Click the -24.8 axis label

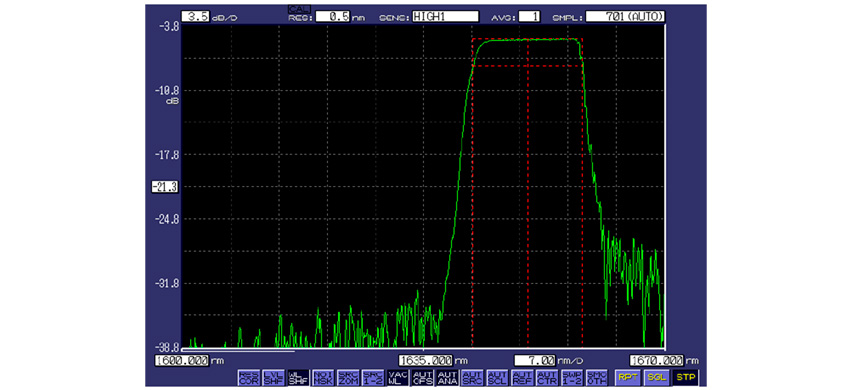[166, 219]
